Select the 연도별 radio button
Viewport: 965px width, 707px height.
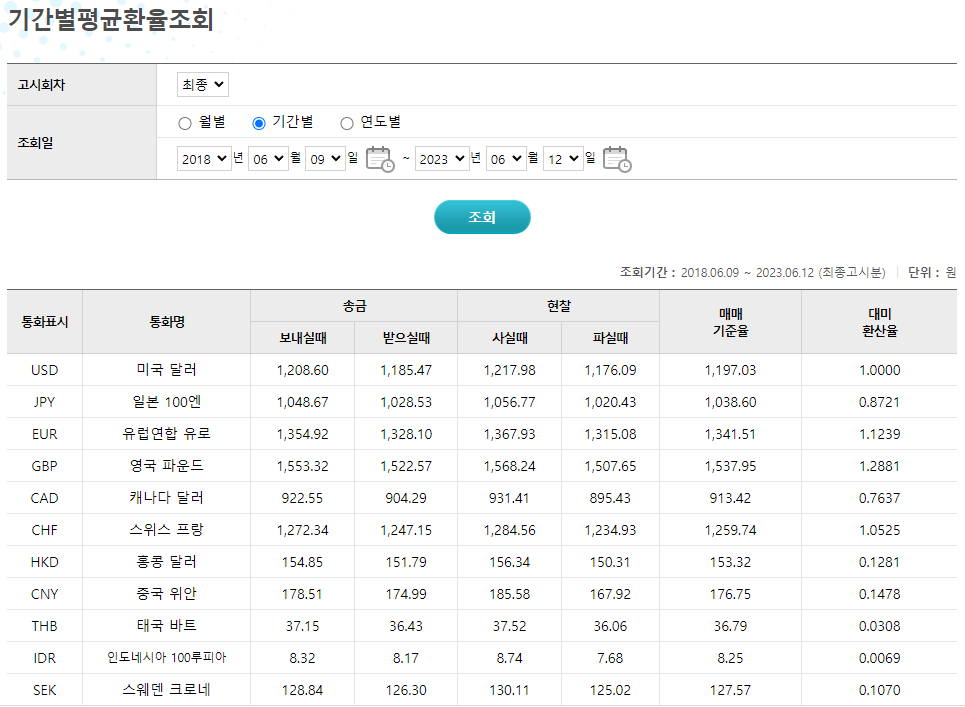[x=347, y=122]
